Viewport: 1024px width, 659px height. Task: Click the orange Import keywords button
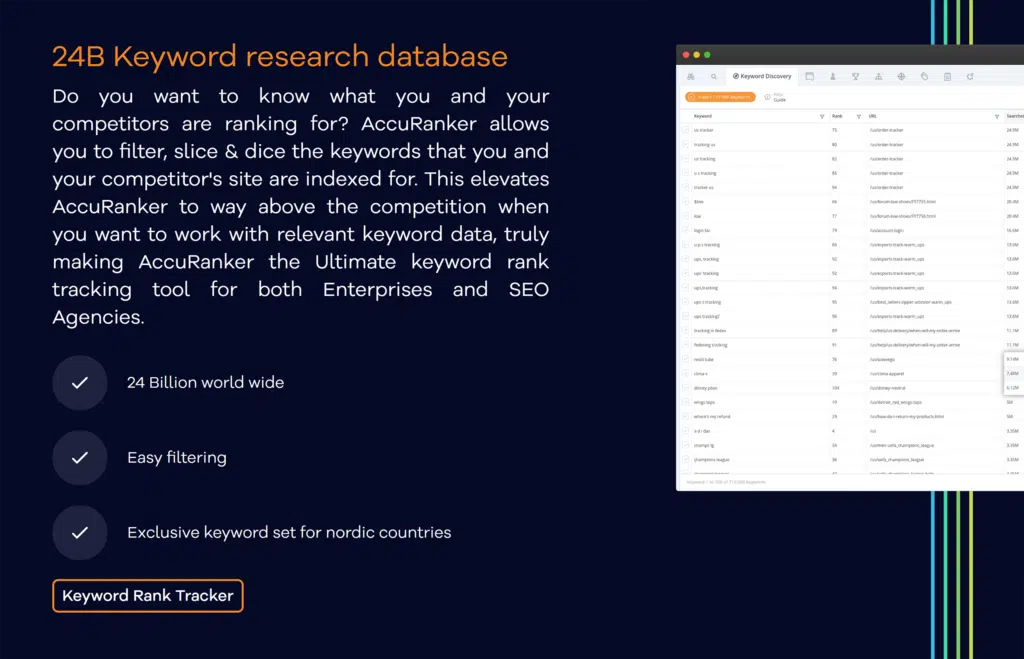[720, 97]
